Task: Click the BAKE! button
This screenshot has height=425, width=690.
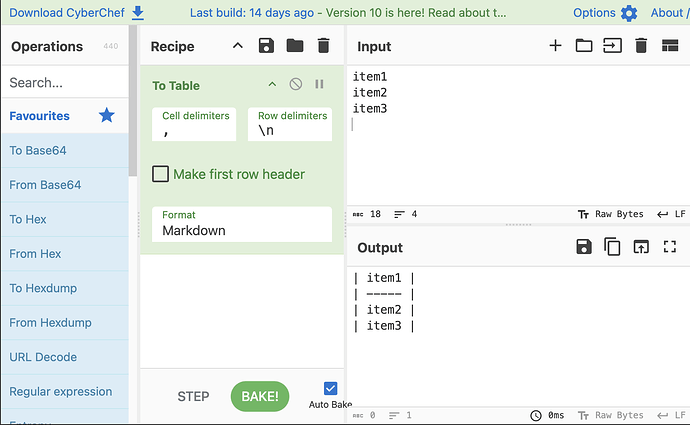Action: (x=260, y=396)
